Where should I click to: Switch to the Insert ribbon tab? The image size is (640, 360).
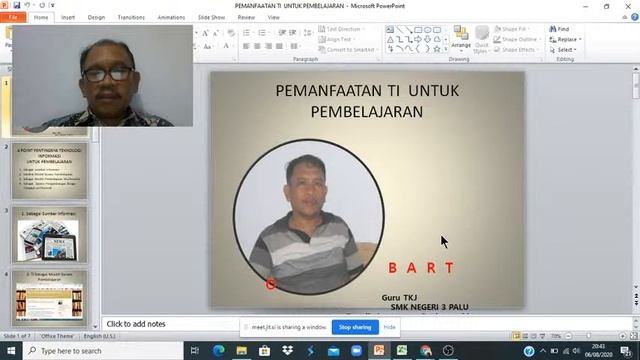point(68,18)
